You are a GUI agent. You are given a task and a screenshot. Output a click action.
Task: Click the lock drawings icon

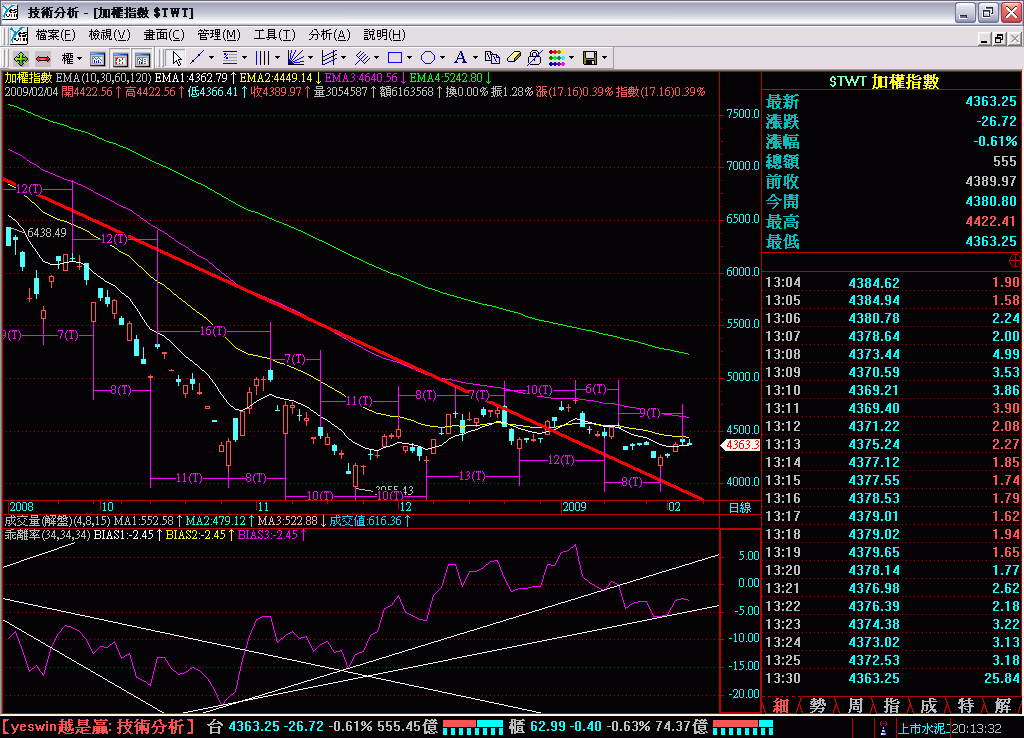[x=535, y=59]
